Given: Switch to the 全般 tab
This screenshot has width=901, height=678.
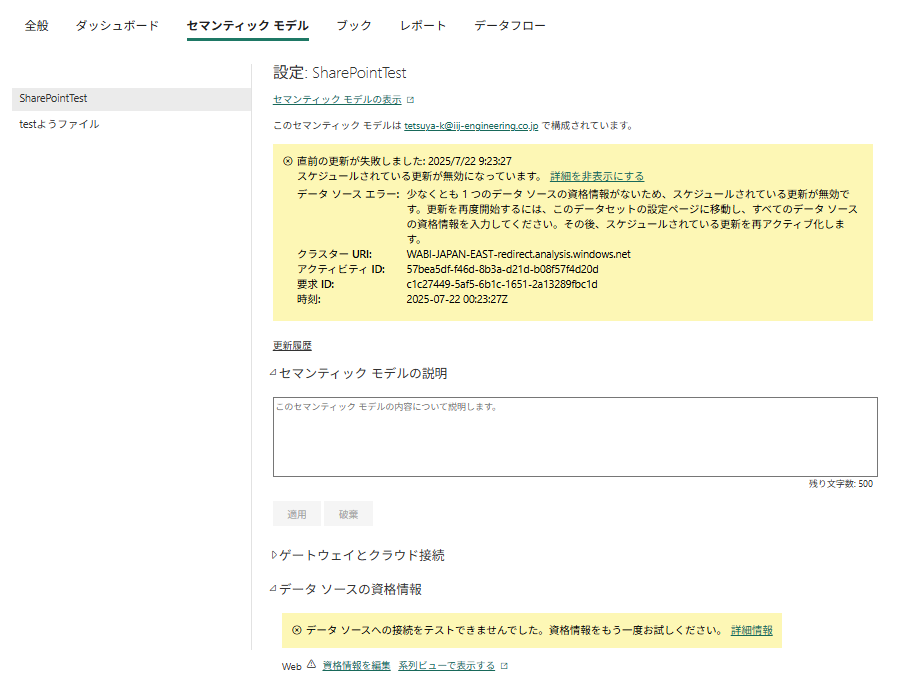Looking at the screenshot, I should (x=37, y=26).
